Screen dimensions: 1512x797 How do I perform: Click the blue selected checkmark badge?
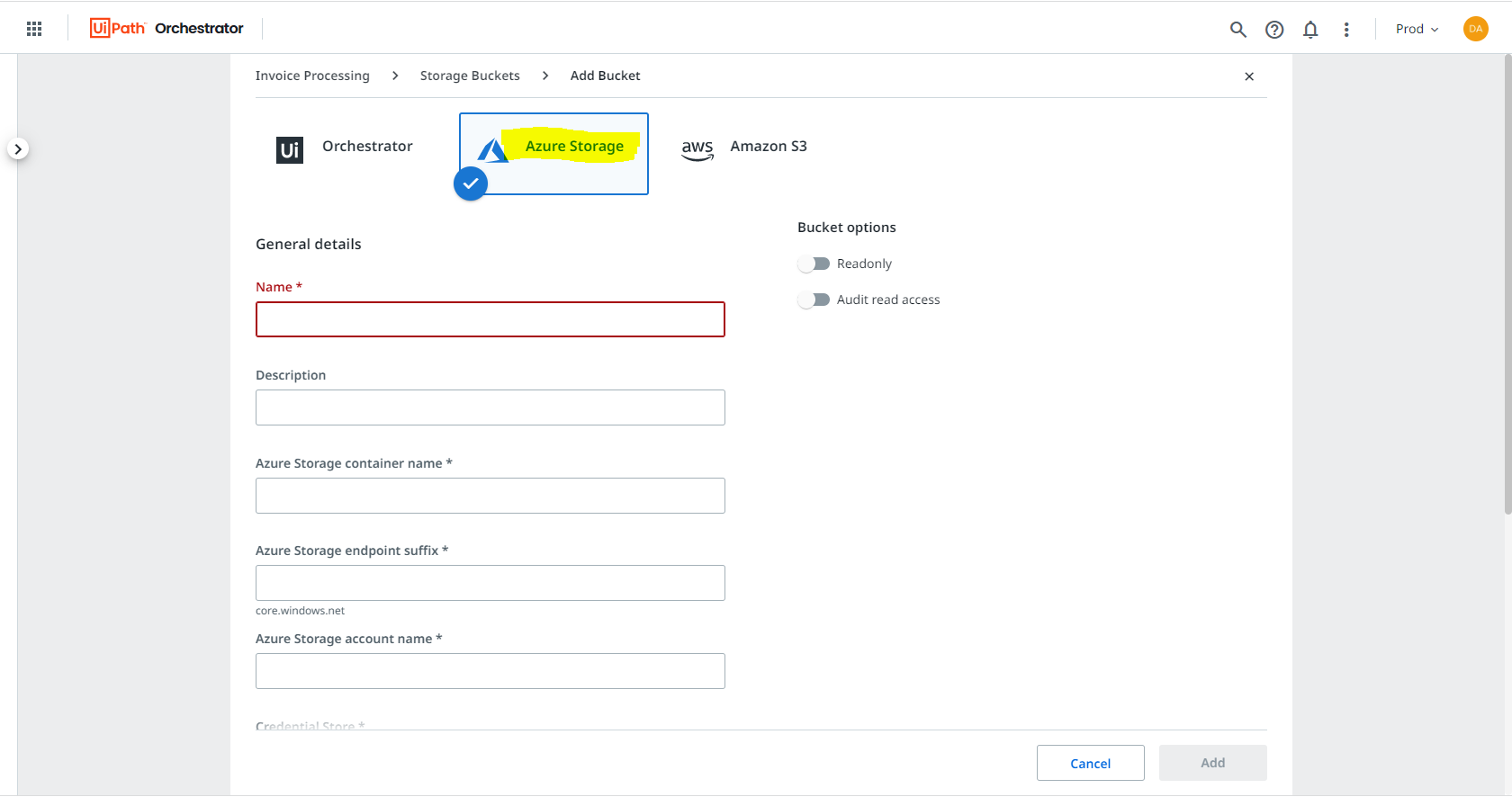click(x=471, y=184)
